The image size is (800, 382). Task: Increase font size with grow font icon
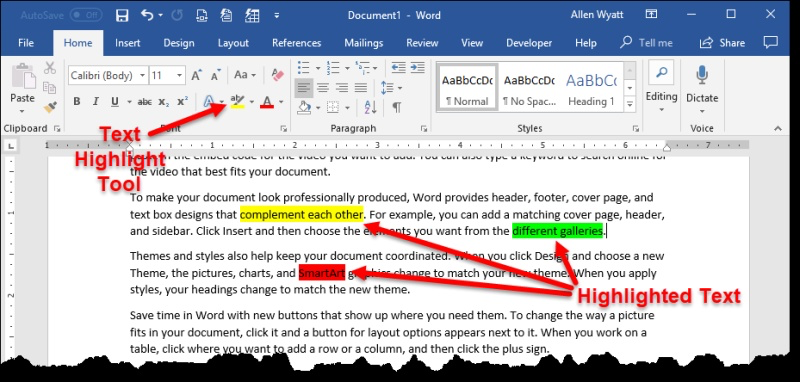[196, 75]
